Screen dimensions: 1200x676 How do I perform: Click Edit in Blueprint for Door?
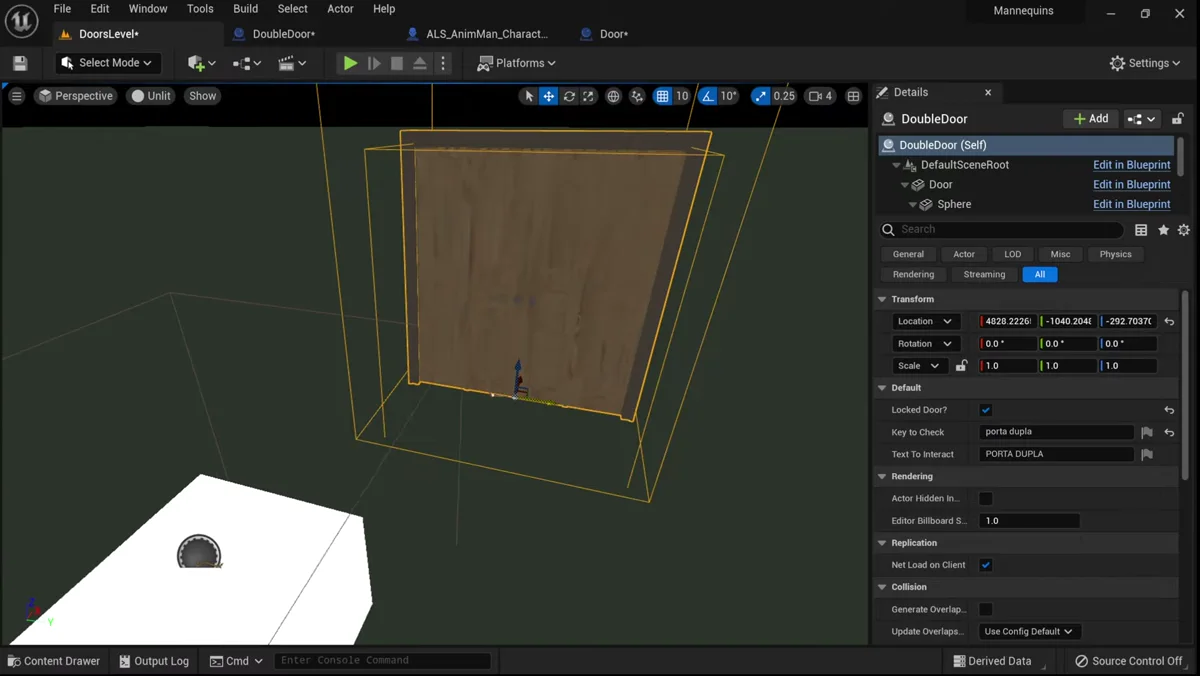tap(1131, 184)
